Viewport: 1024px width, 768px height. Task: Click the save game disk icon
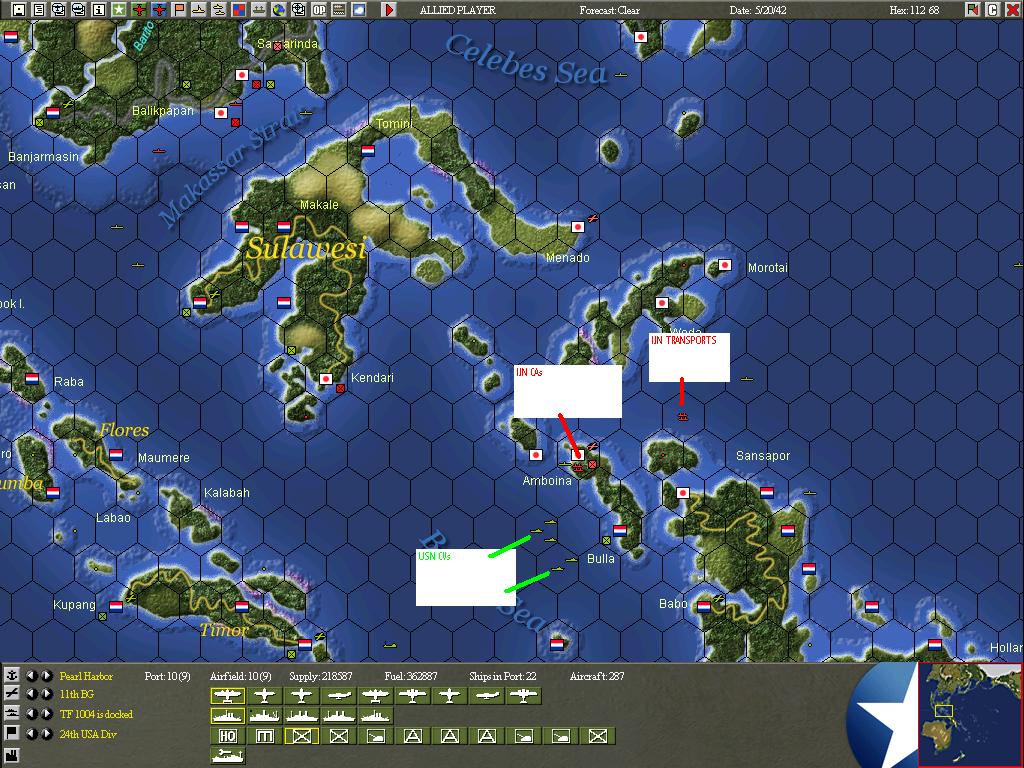click(x=19, y=10)
